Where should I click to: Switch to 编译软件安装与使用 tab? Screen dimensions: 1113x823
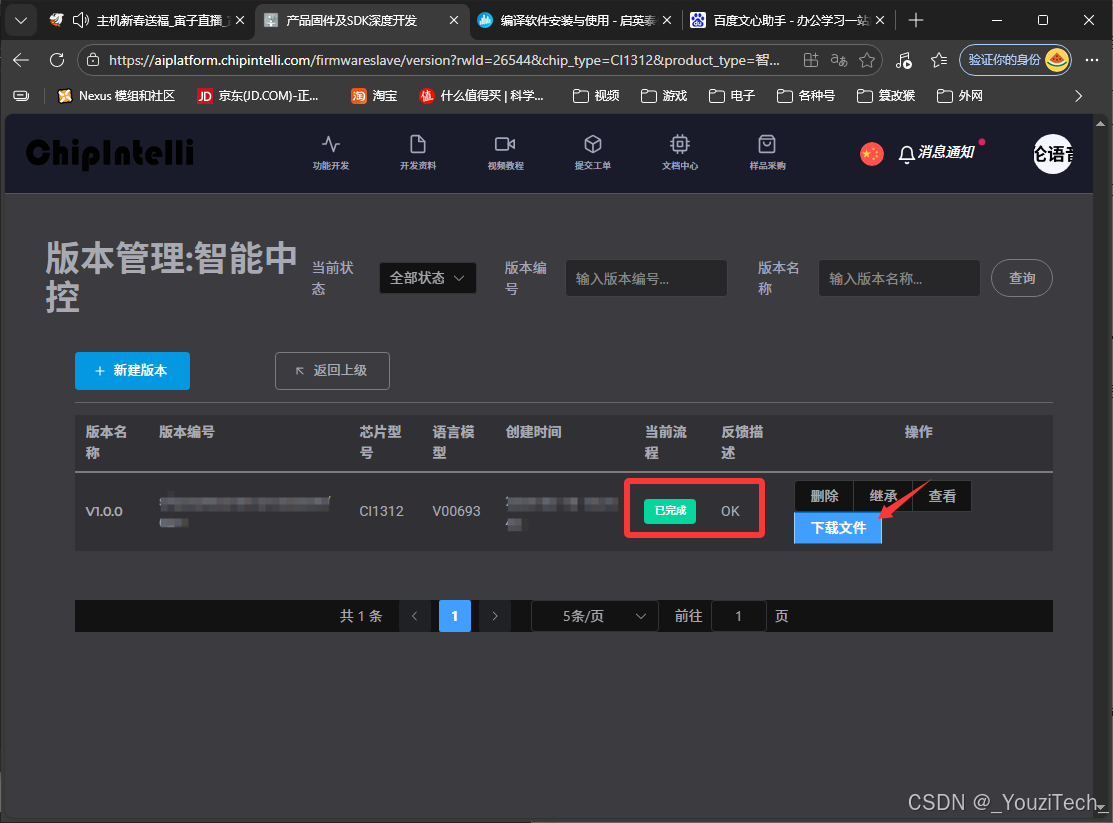click(574, 21)
